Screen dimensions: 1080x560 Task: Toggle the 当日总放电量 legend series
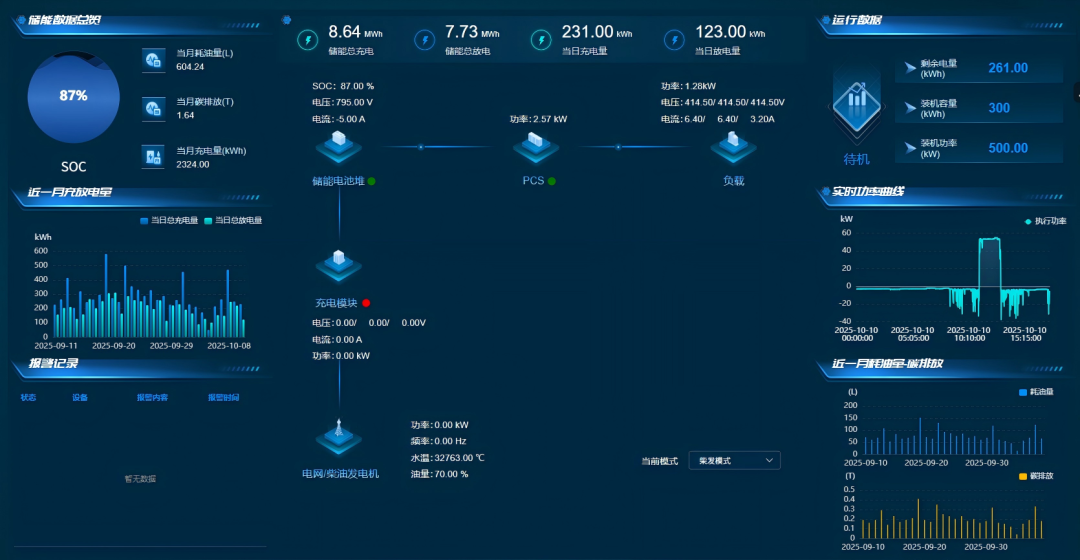coord(233,220)
